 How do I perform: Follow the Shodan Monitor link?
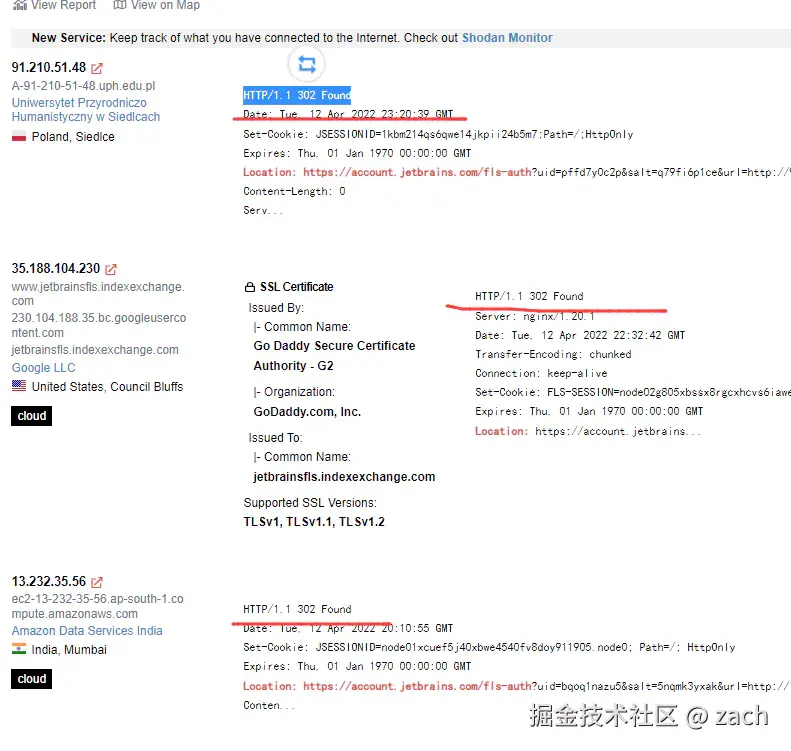[x=507, y=38]
